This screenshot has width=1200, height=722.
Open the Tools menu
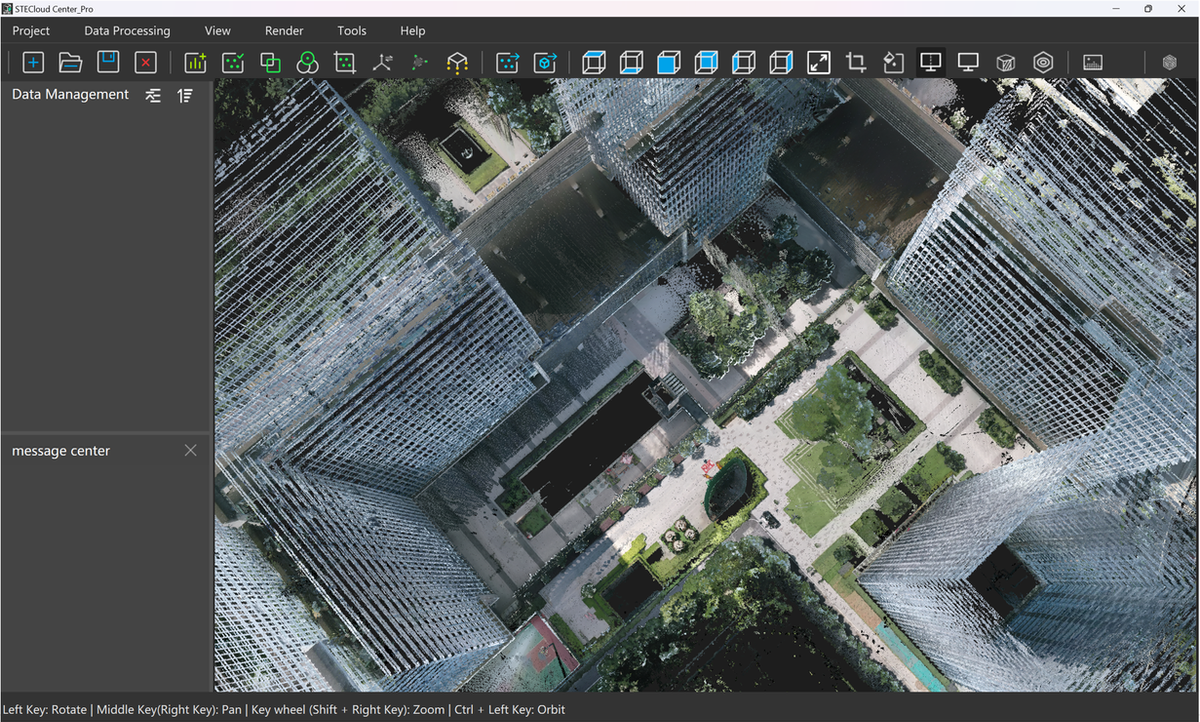[352, 31]
